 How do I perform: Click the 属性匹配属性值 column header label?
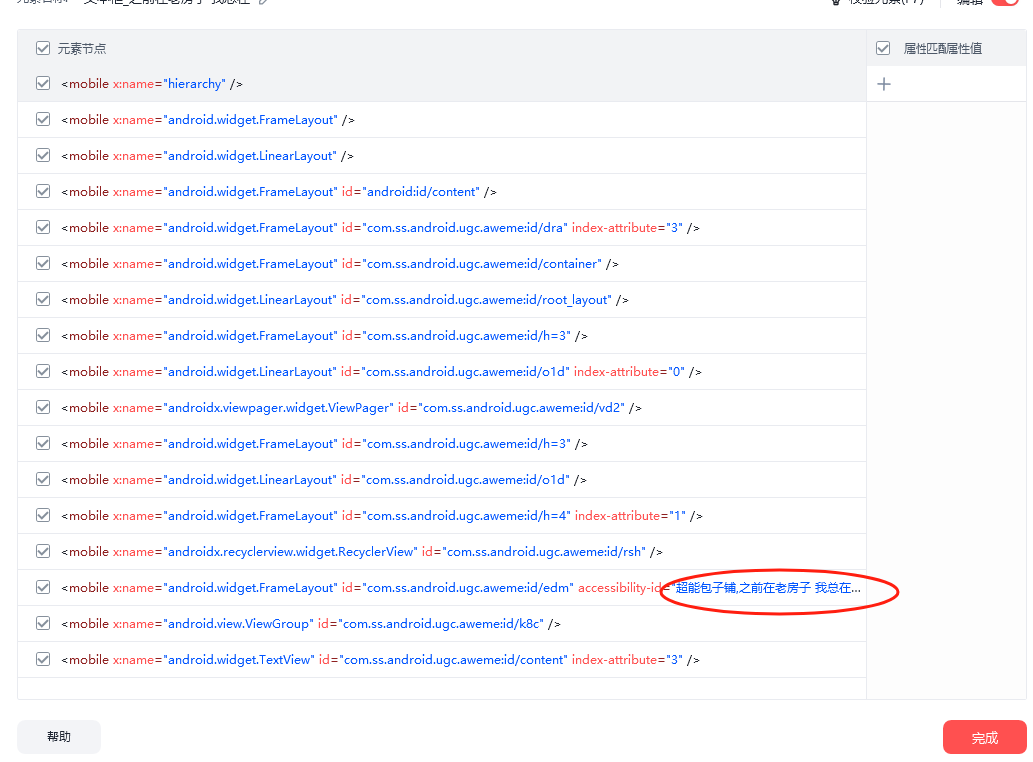pyautogui.click(x=943, y=48)
